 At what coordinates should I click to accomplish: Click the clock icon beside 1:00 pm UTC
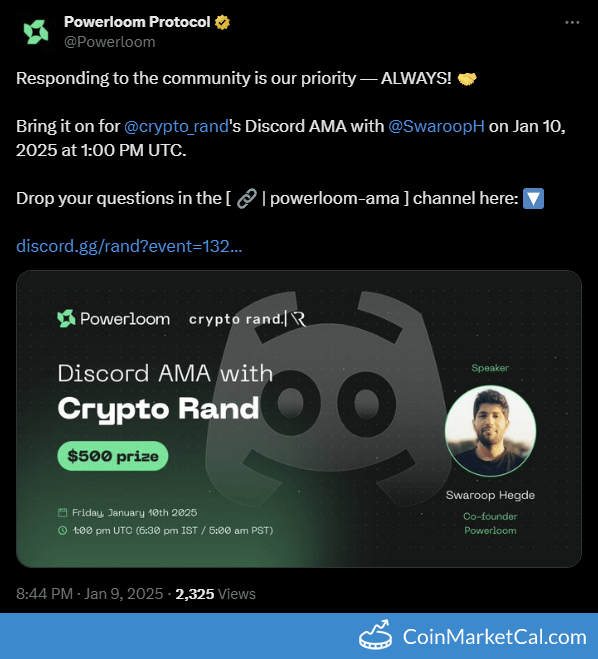click(62, 530)
